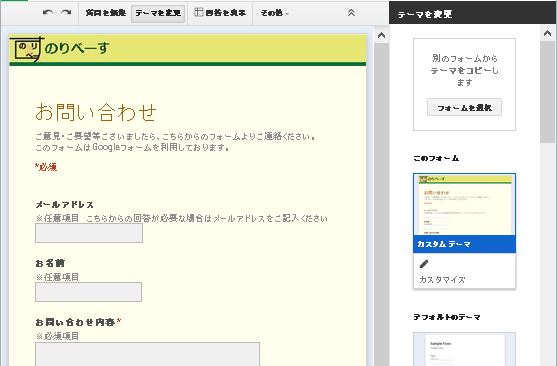Click the お名前 input field
The width and height of the screenshot is (557, 366).
(88, 292)
